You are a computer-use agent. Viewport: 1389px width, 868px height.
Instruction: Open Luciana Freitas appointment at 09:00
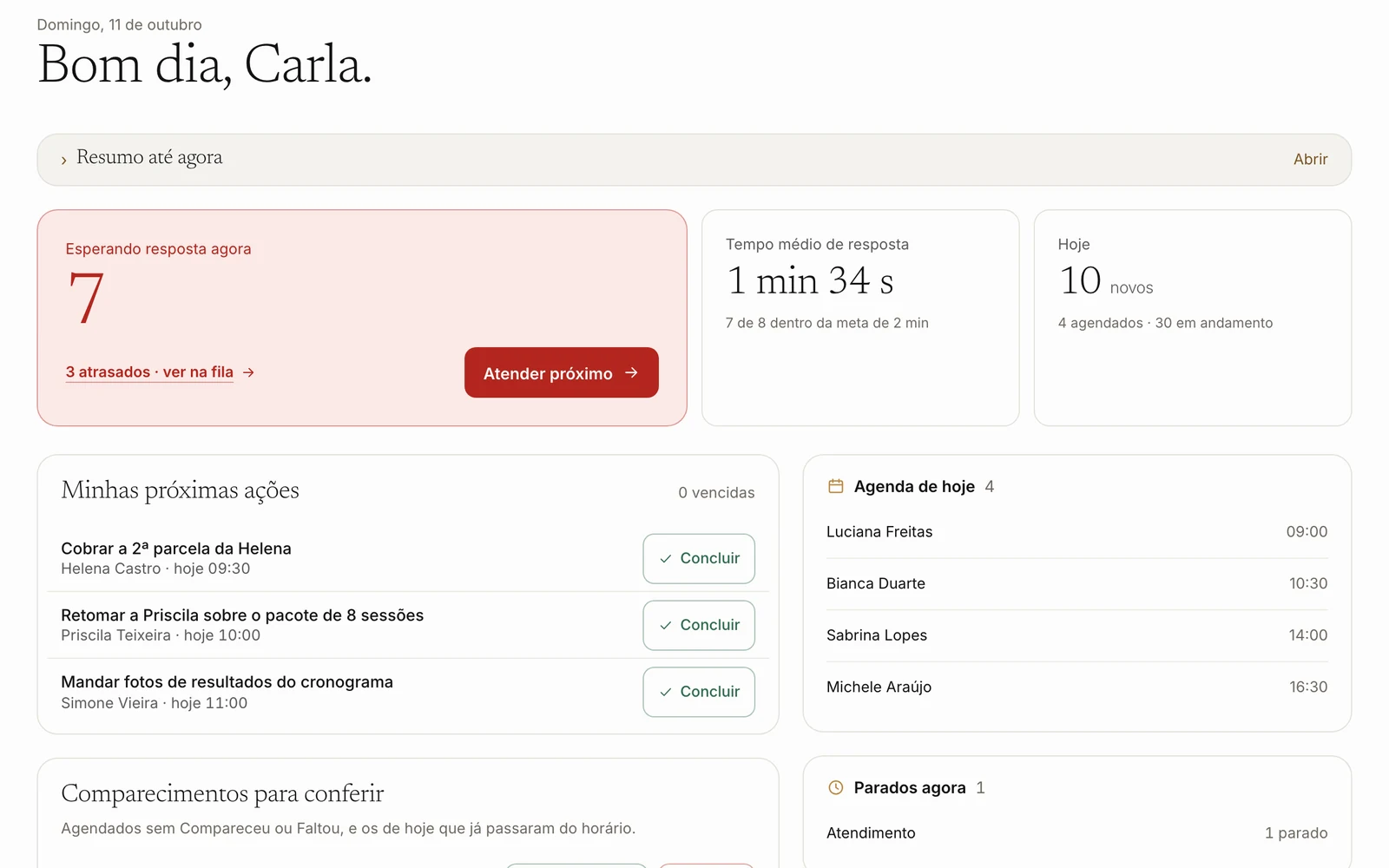point(1076,531)
